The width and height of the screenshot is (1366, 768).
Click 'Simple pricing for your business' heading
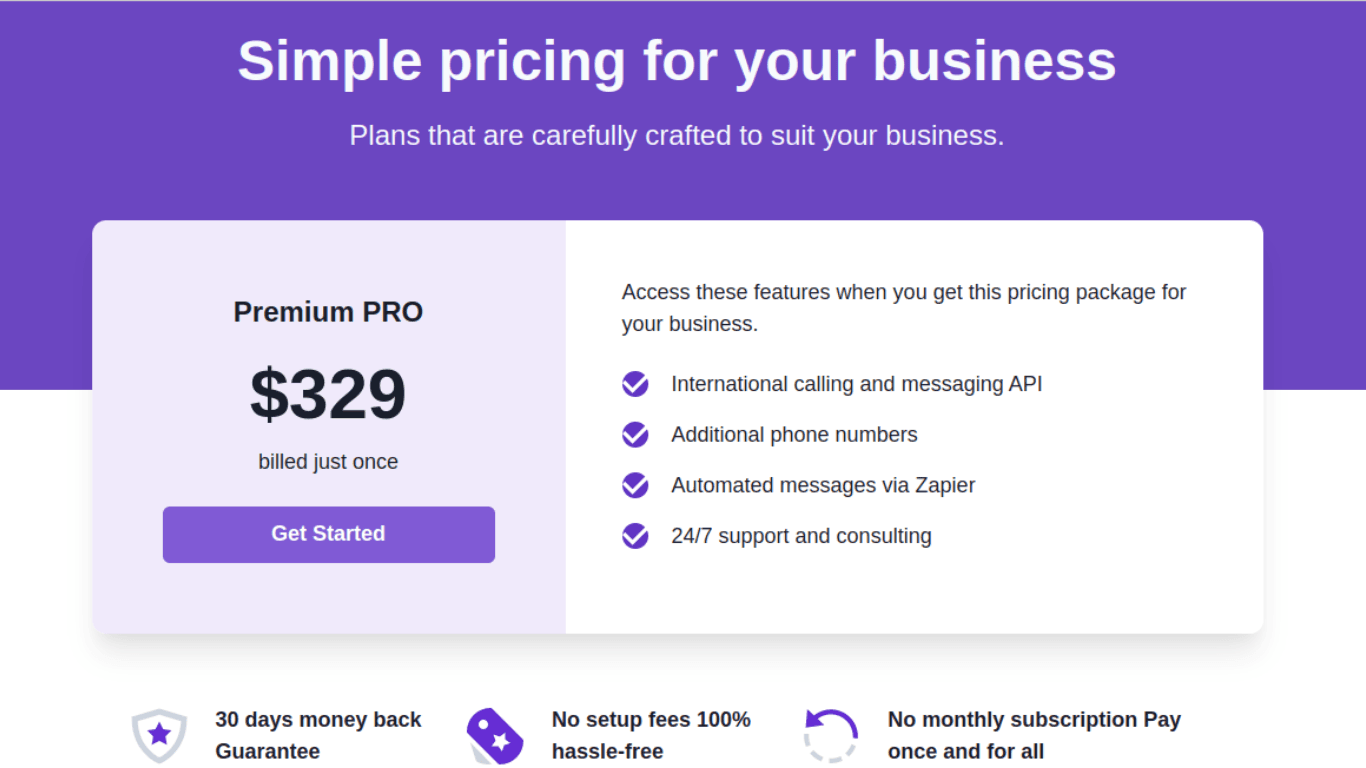[x=677, y=60]
